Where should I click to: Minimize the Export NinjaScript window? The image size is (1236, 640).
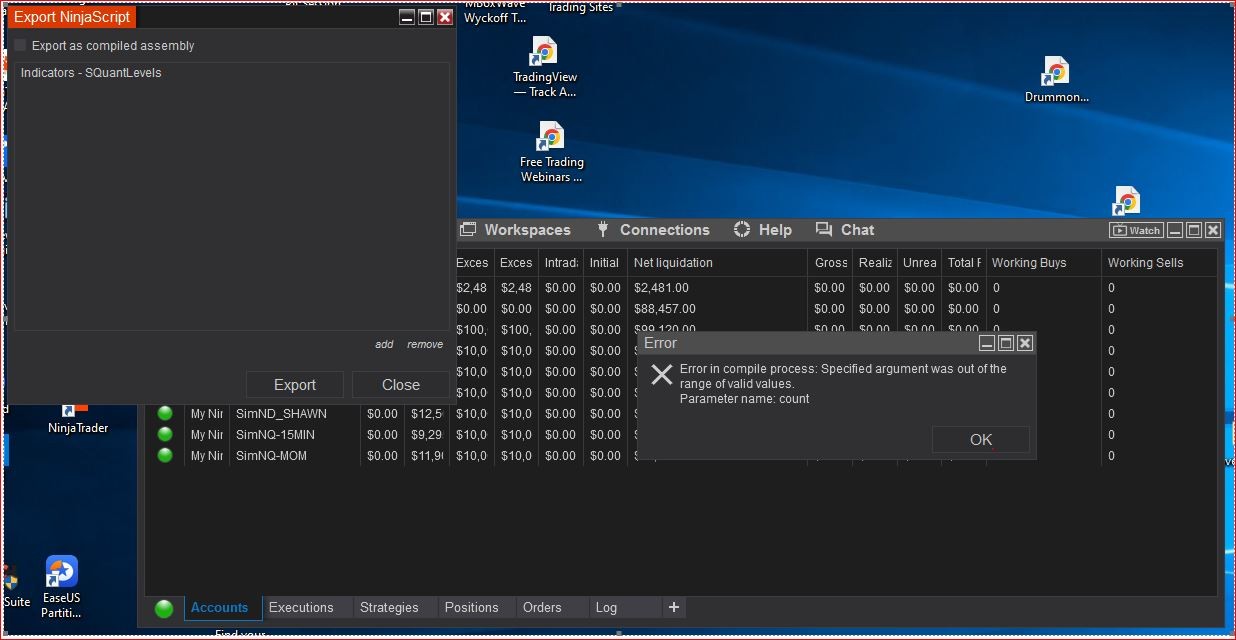tap(406, 17)
